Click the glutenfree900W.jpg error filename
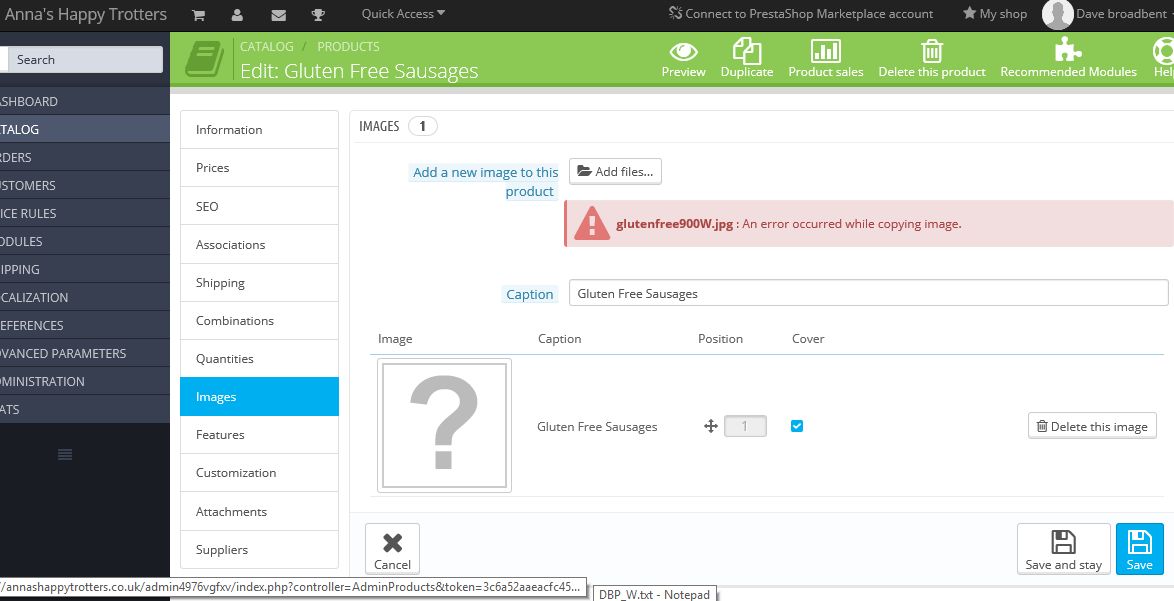This screenshot has height=601, width=1174. (675, 224)
